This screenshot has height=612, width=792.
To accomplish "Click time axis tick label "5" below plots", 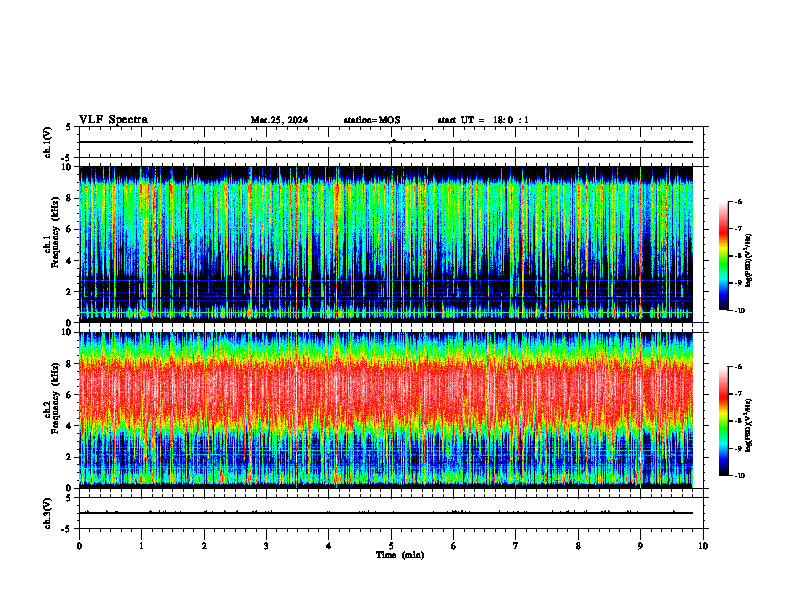I will click(x=391, y=546).
